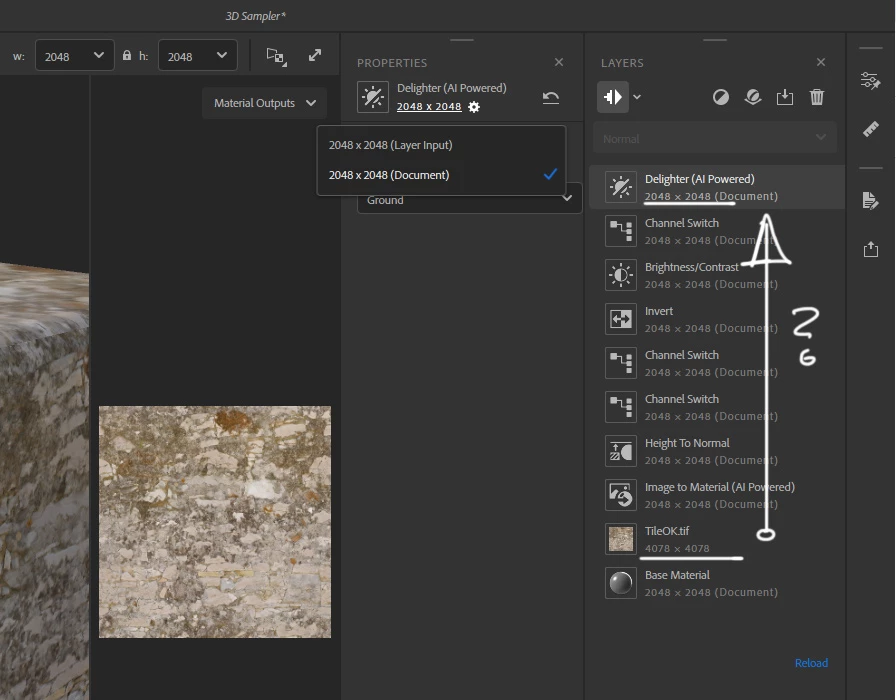This screenshot has height=700, width=896.
Task: Select Channel Switch layer directly below Invert
Action: click(717, 363)
